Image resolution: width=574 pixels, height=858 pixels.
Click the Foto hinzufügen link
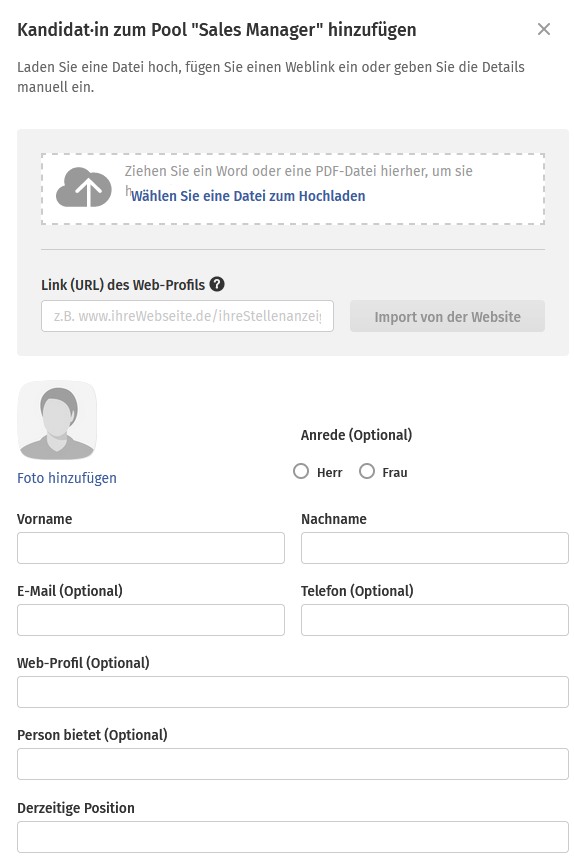[67, 478]
